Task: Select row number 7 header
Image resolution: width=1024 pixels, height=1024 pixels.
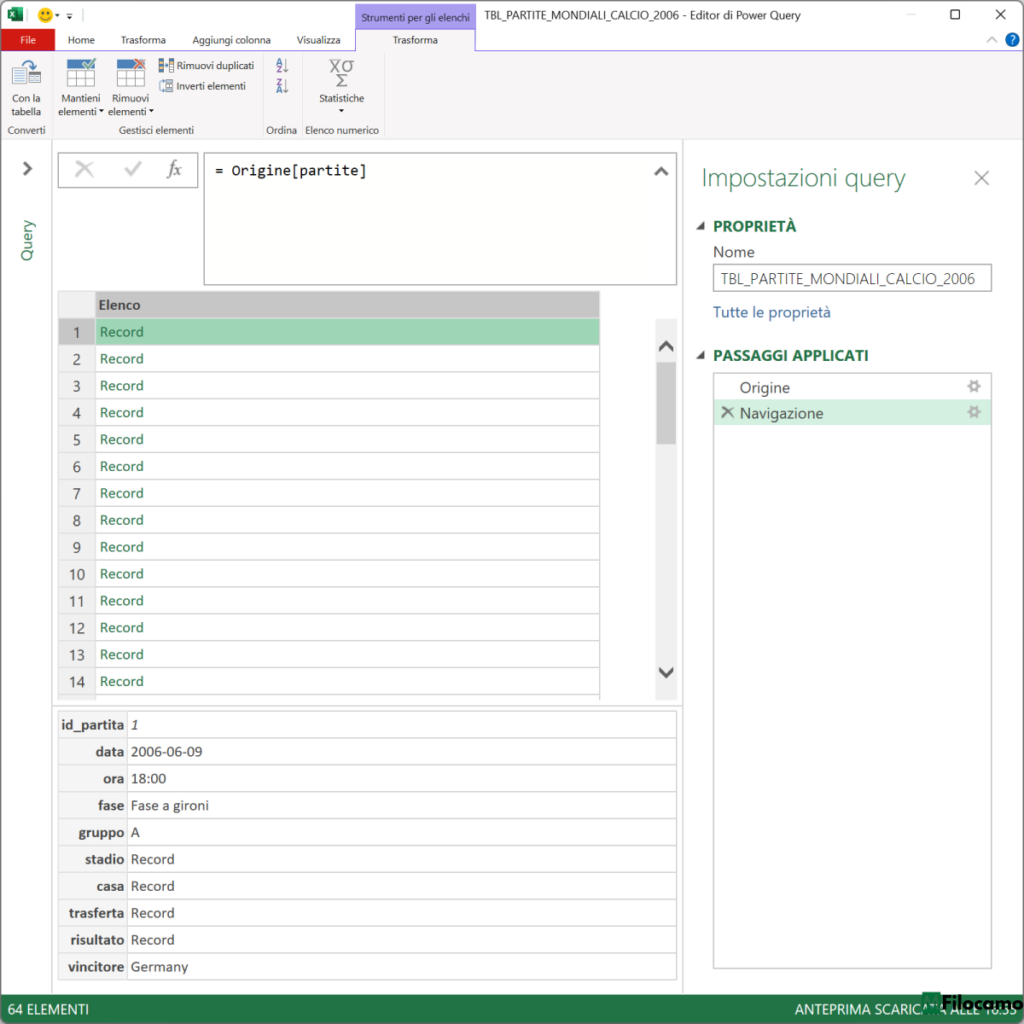Action: click(x=76, y=493)
